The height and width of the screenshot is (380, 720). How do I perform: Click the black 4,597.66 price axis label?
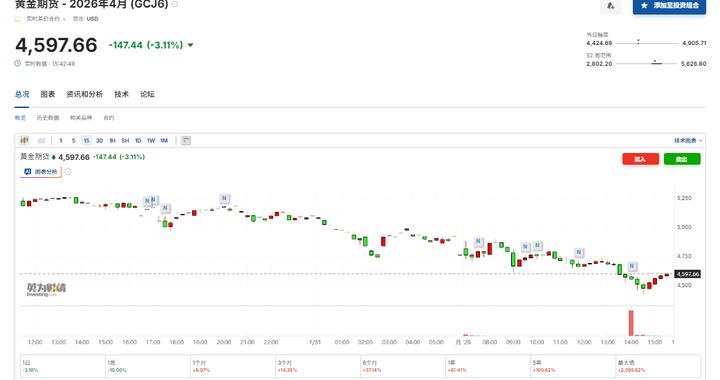click(x=687, y=274)
